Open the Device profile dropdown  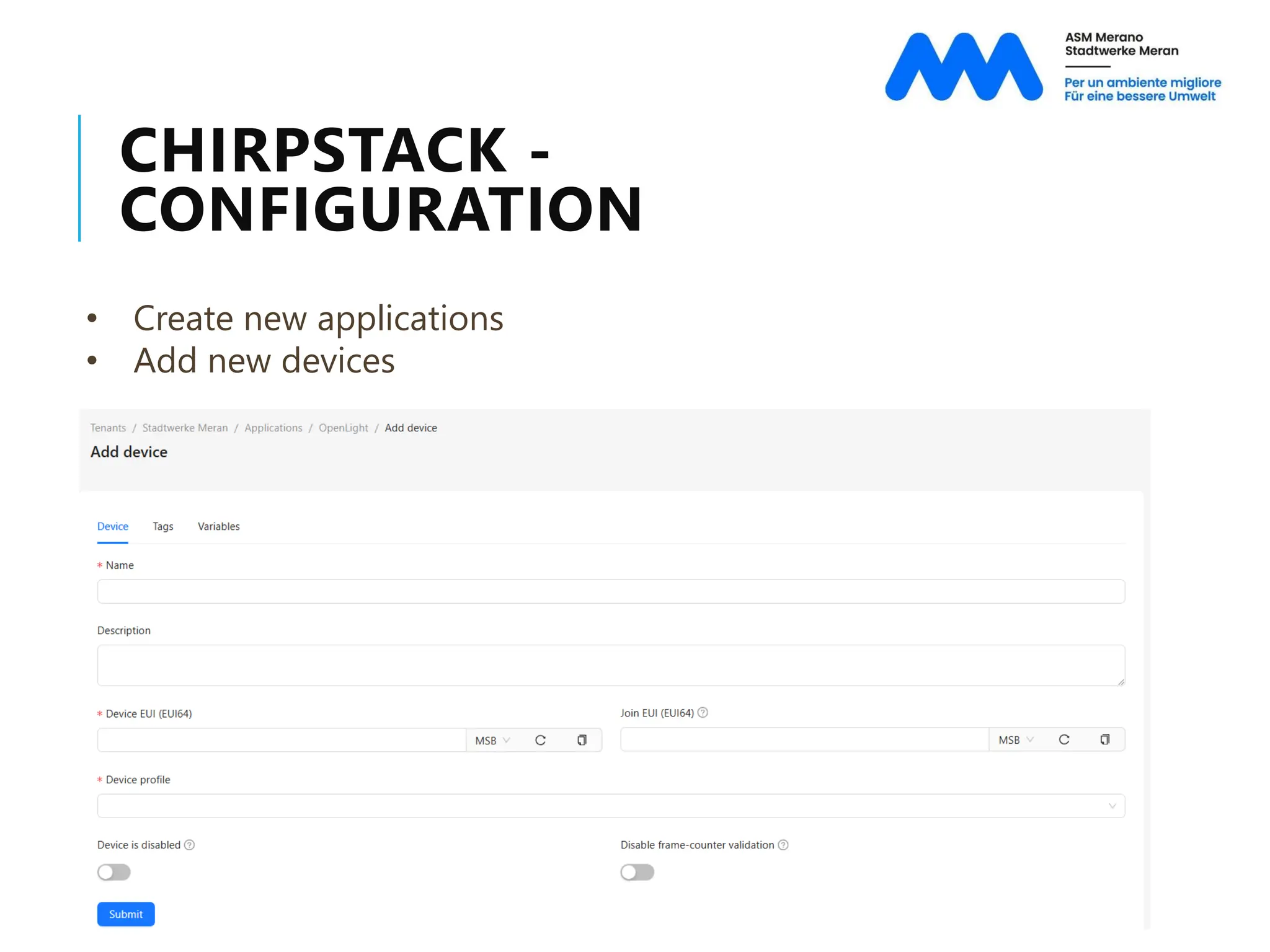coord(611,806)
